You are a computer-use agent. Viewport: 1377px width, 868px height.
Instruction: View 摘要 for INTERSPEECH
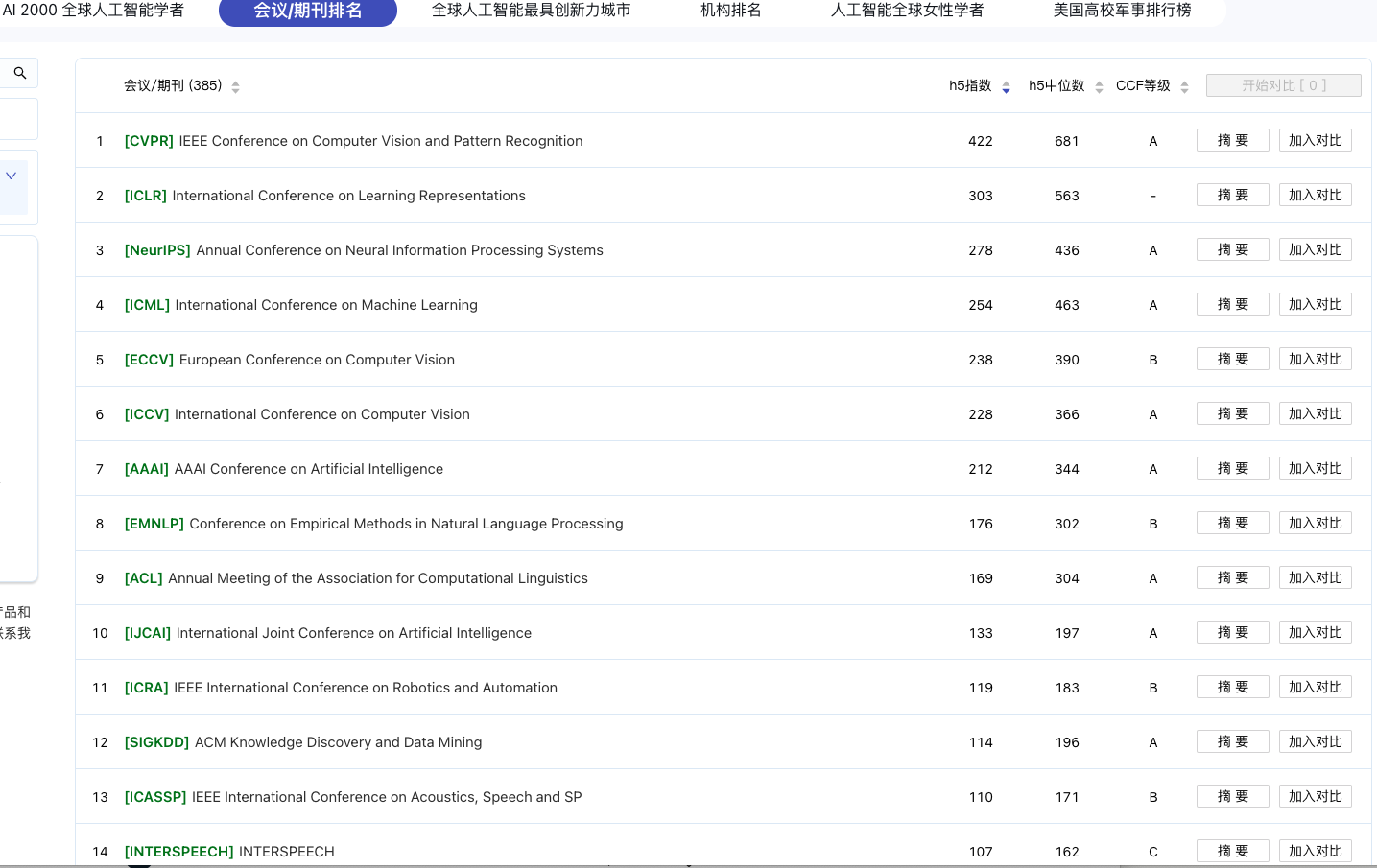[1232, 851]
